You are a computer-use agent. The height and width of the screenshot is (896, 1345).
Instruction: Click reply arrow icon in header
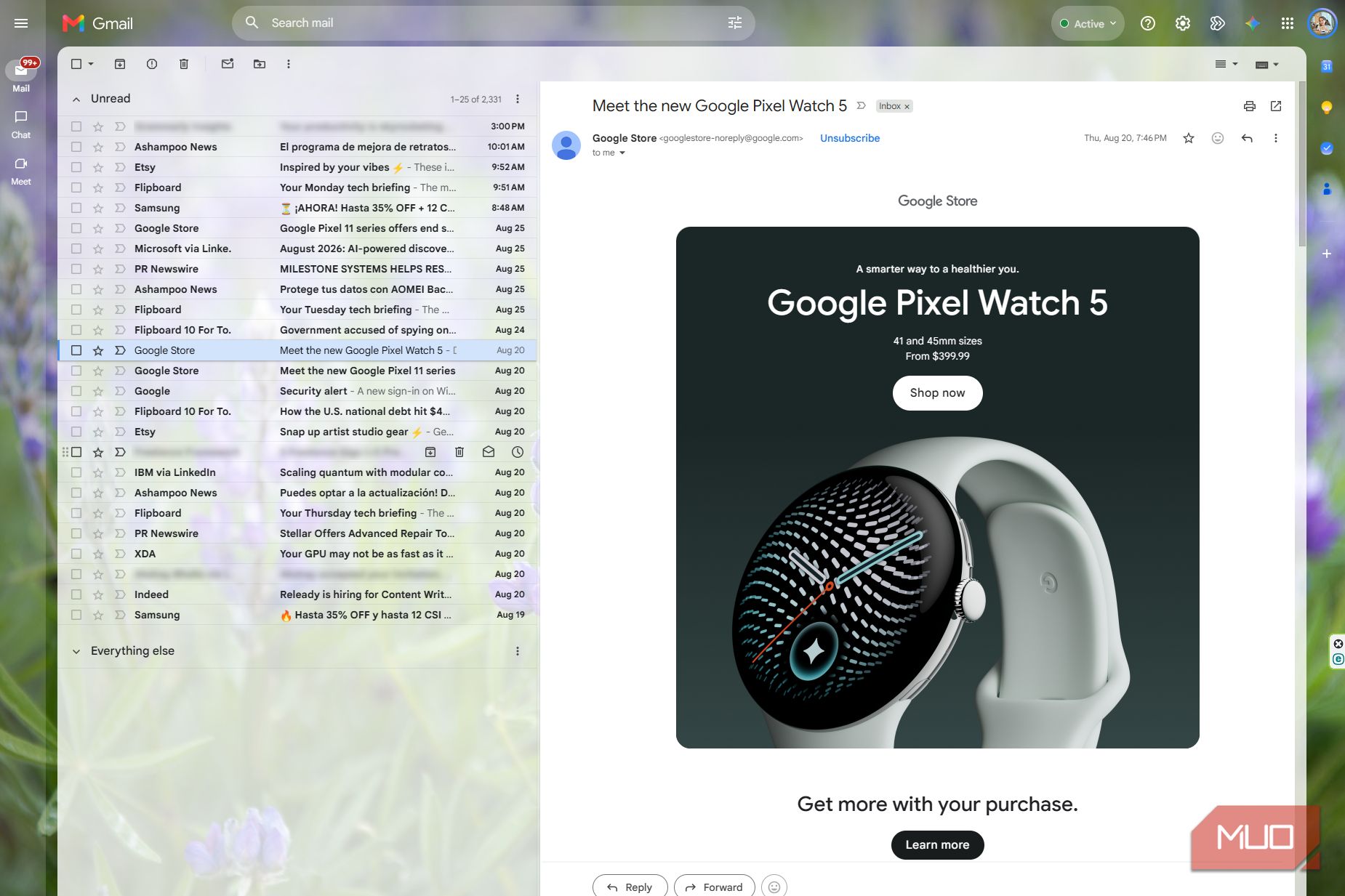pyautogui.click(x=1247, y=138)
